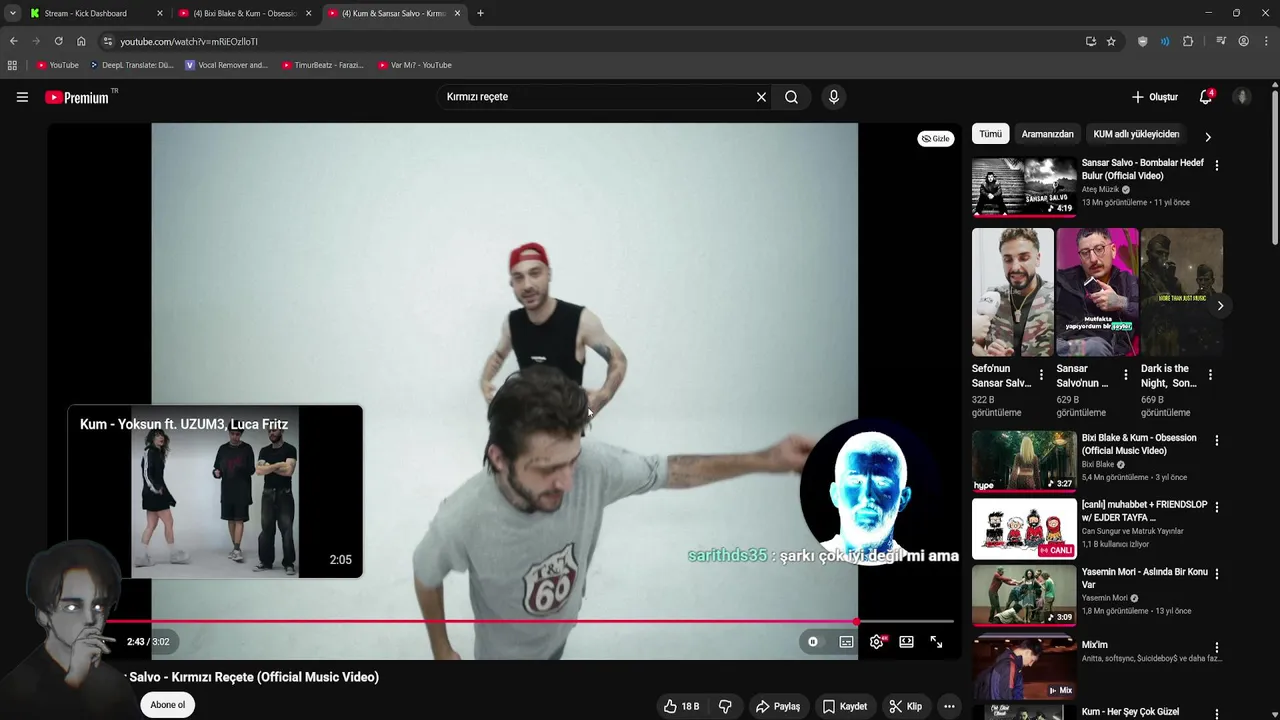Open the tab search dropdown in Chrome

12,13
